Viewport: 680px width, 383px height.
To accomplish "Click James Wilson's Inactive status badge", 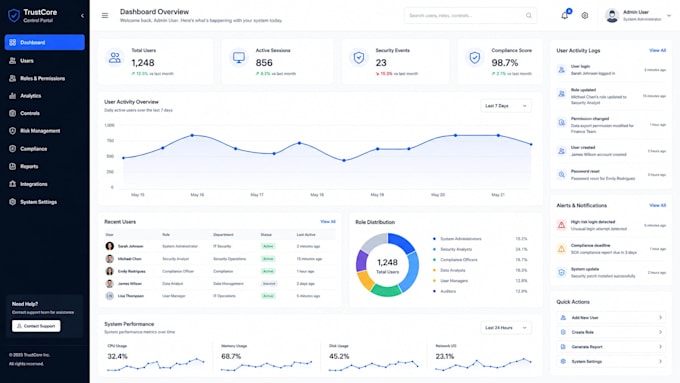I will click(269, 284).
